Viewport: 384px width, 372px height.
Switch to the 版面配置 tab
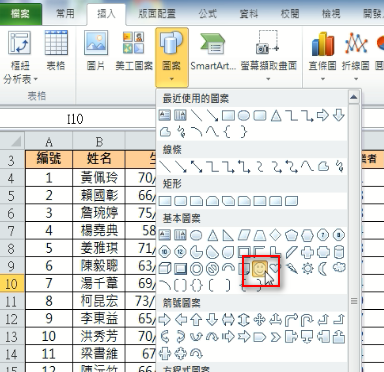(x=157, y=14)
